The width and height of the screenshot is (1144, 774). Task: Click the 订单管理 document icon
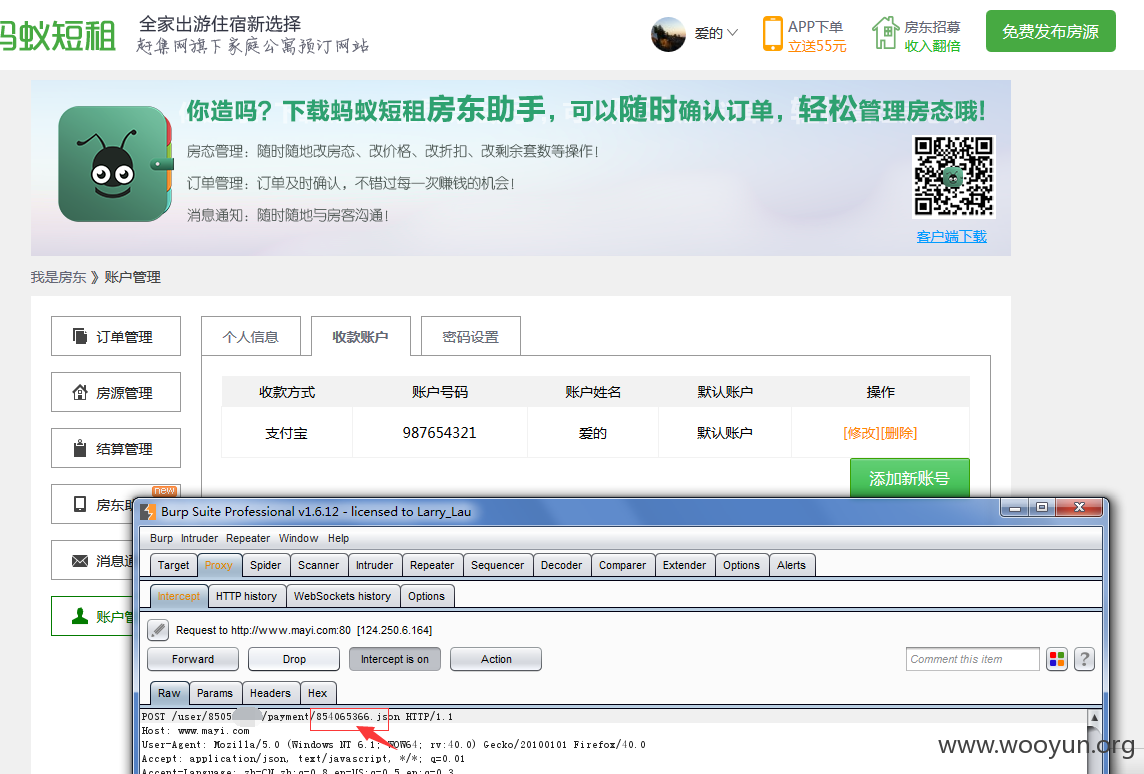(x=80, y=336)
